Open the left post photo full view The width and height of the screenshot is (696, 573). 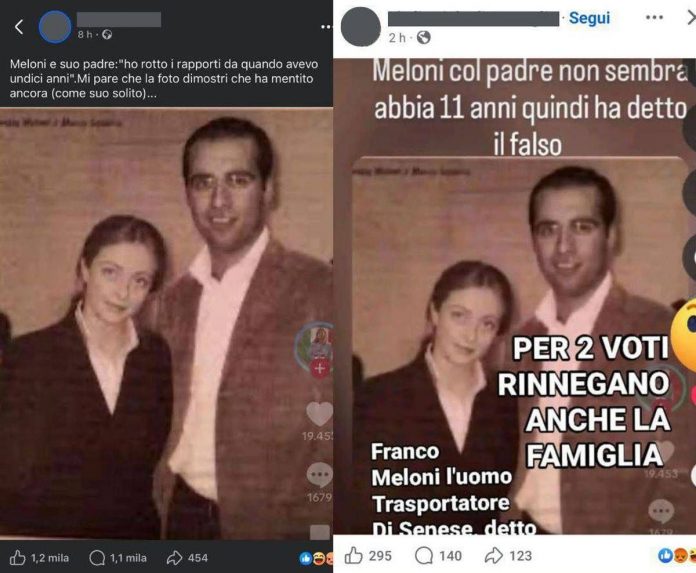point(166,323)
